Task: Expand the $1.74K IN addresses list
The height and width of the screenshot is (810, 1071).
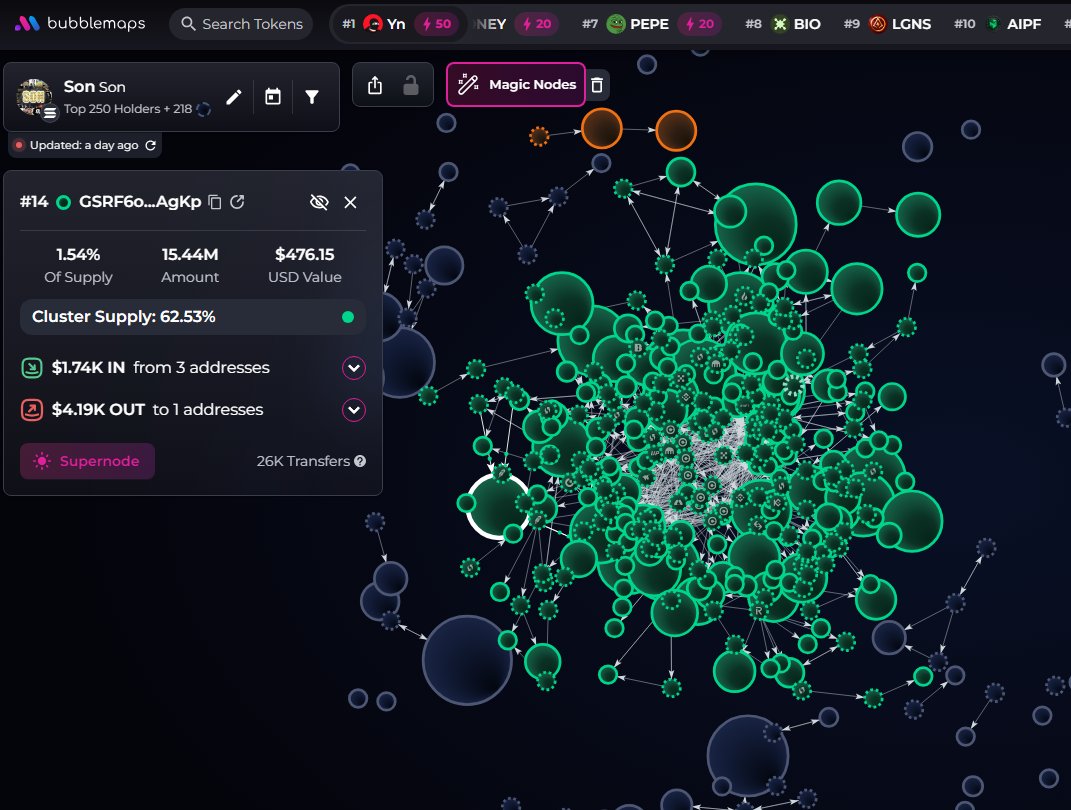Action: [x=354, y=368]
